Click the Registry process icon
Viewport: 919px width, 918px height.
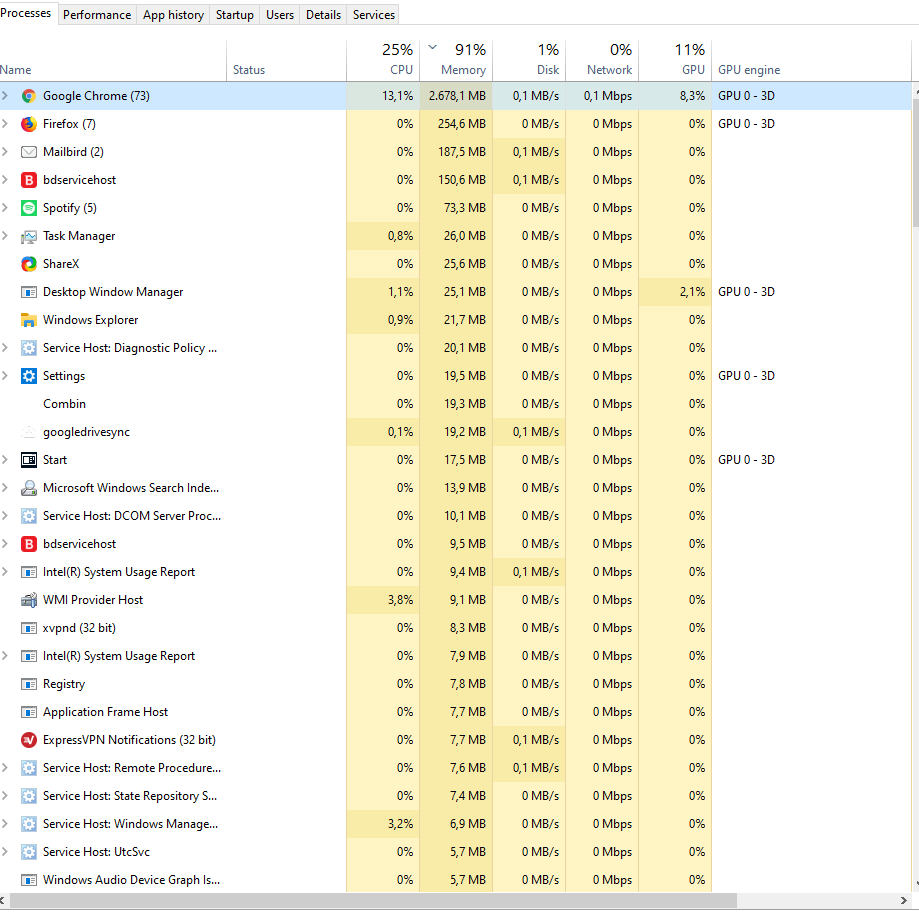[x=28, y=684]
